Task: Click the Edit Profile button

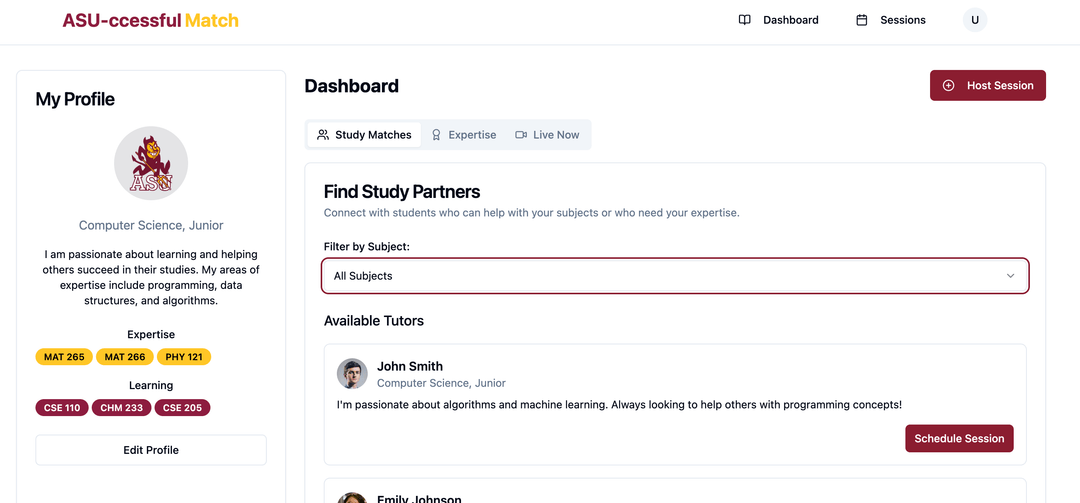Action: [151, 450]
